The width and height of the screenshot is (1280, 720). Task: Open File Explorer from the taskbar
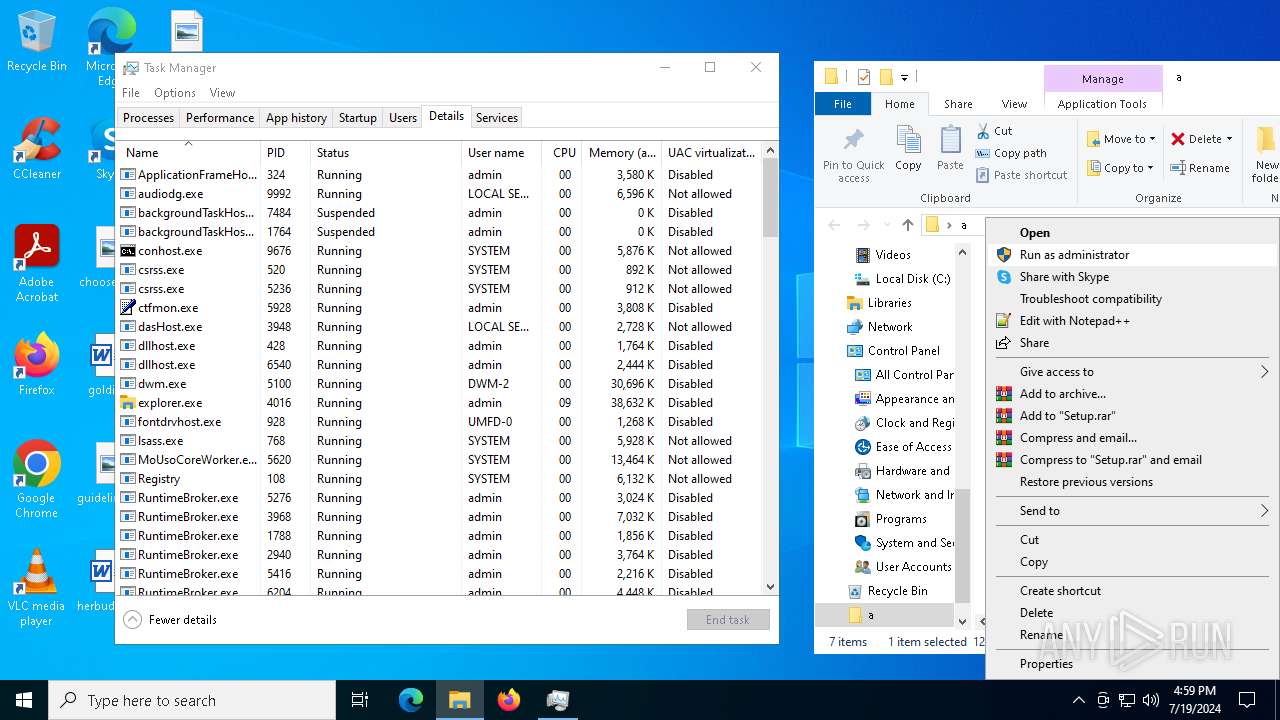click(x=459, y=700)
